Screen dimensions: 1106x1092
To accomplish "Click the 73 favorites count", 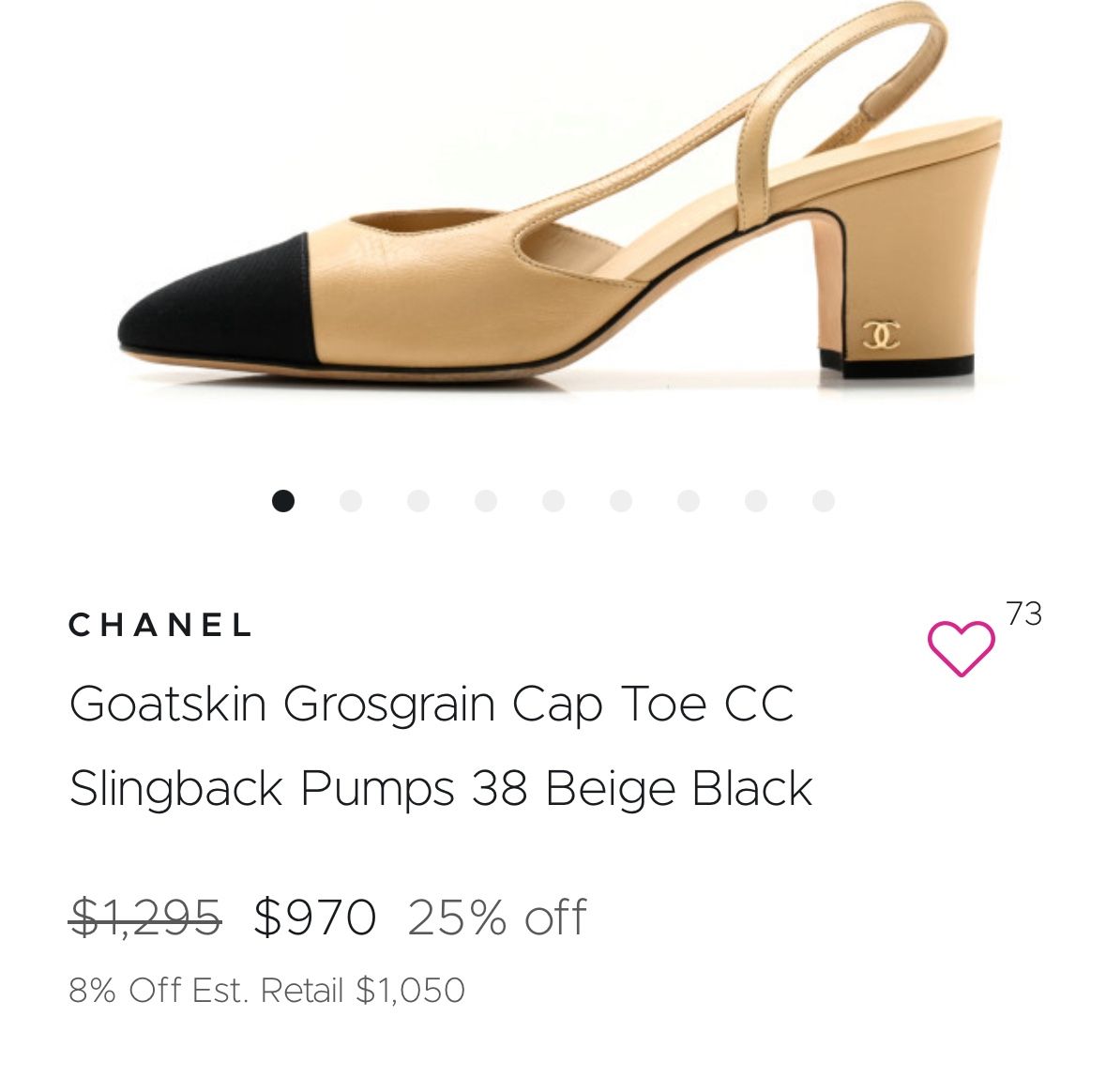I will tap(1023, 614).
